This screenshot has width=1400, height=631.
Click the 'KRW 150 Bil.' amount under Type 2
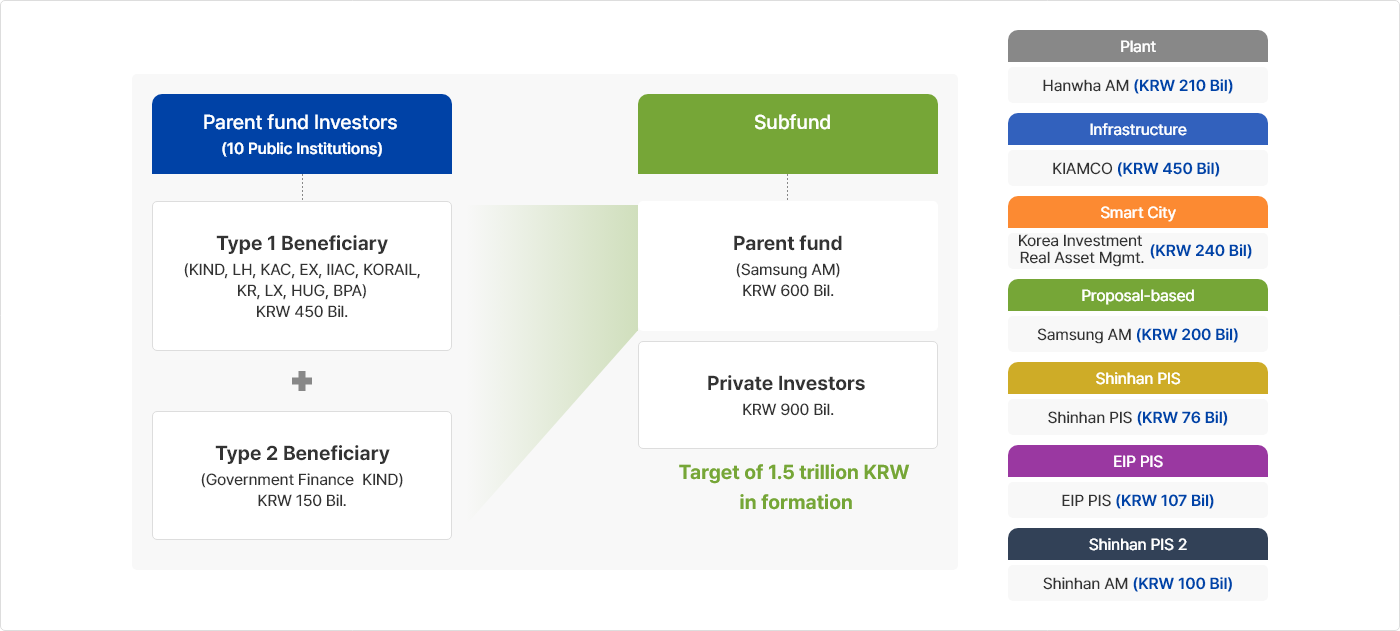(302, 500)
